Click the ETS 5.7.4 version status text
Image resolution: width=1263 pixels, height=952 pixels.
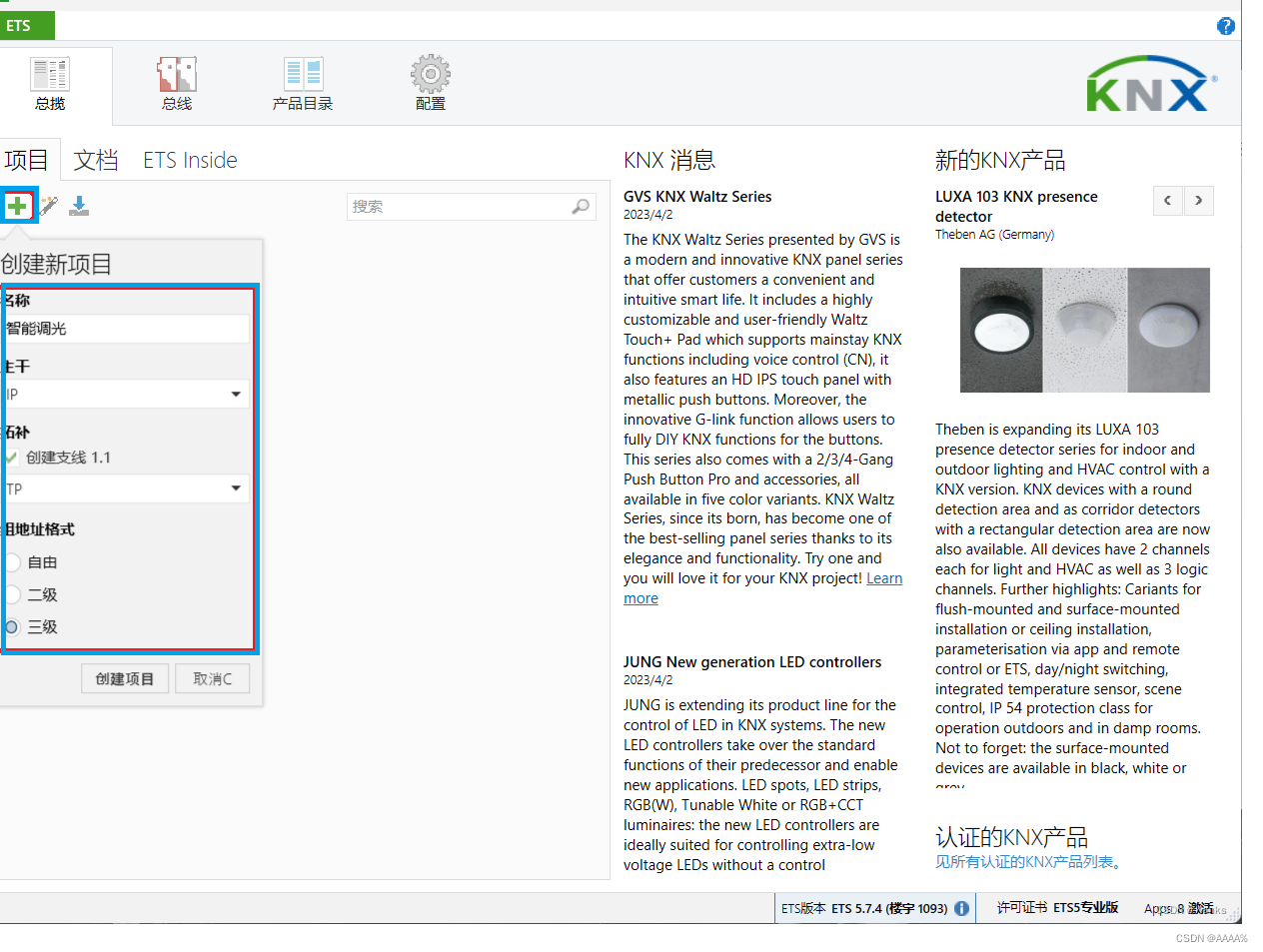point(864,908)
